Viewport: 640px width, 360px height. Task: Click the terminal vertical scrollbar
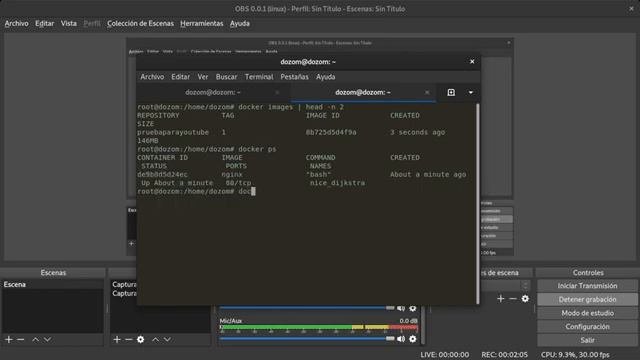click(478, 203)
